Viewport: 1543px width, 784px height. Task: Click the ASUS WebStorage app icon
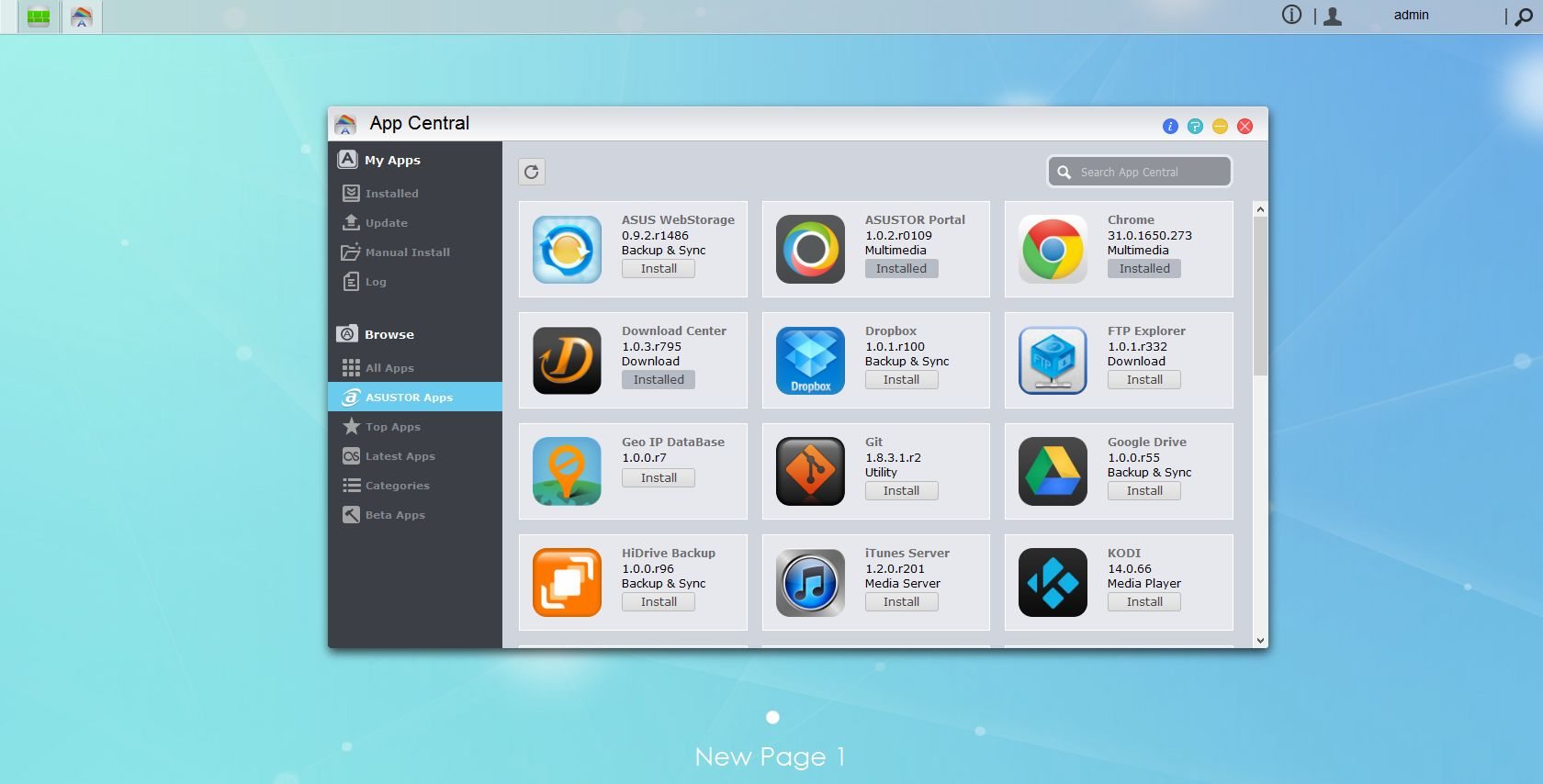(567, 249)
